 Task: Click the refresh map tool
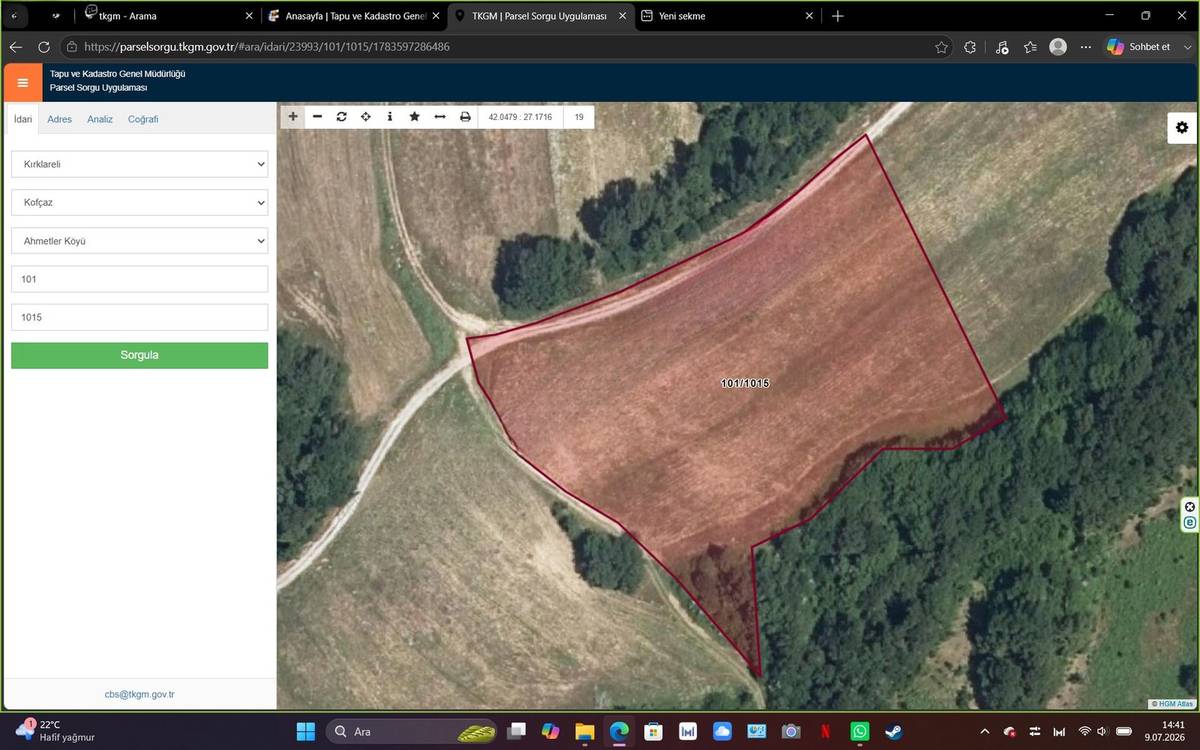(x=341, y=117)
